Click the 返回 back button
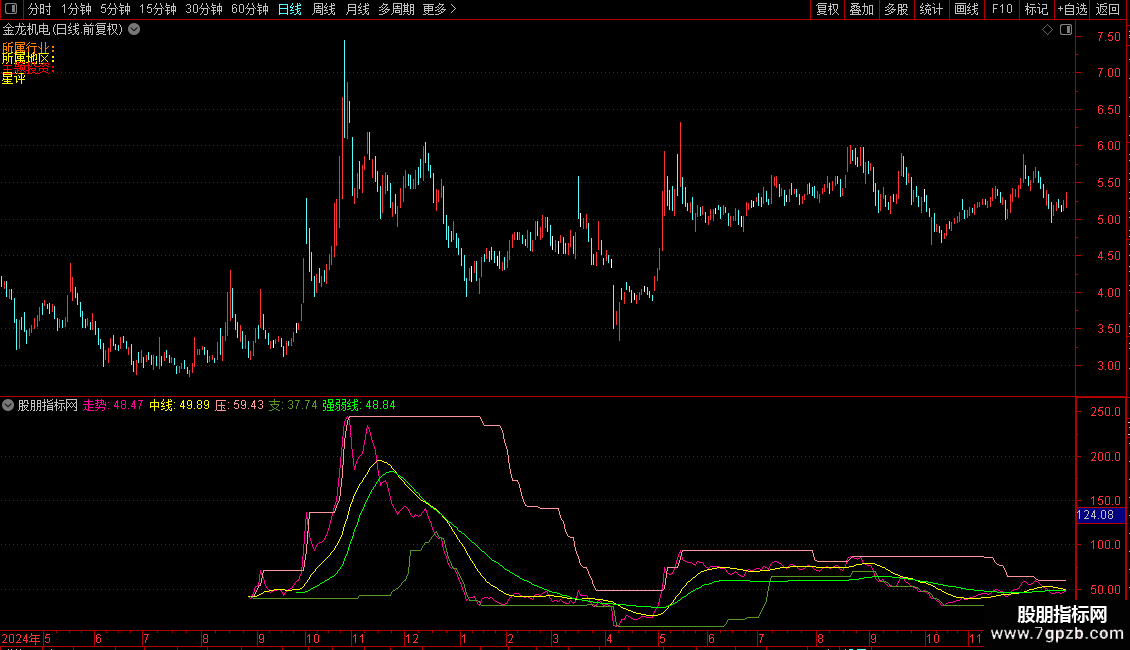This screenshot has height=650, width=1130. pyautogui.click(x=1108, y=9)
